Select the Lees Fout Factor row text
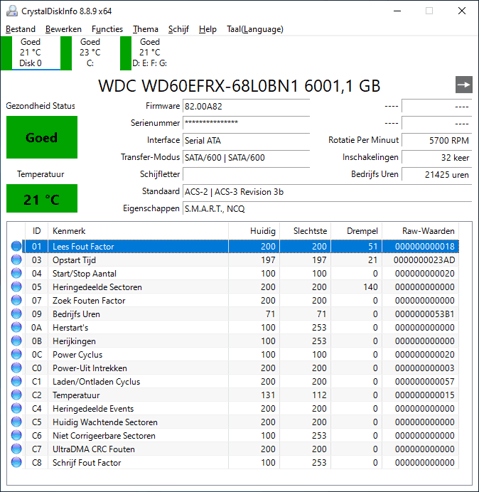 click(83, 247)
